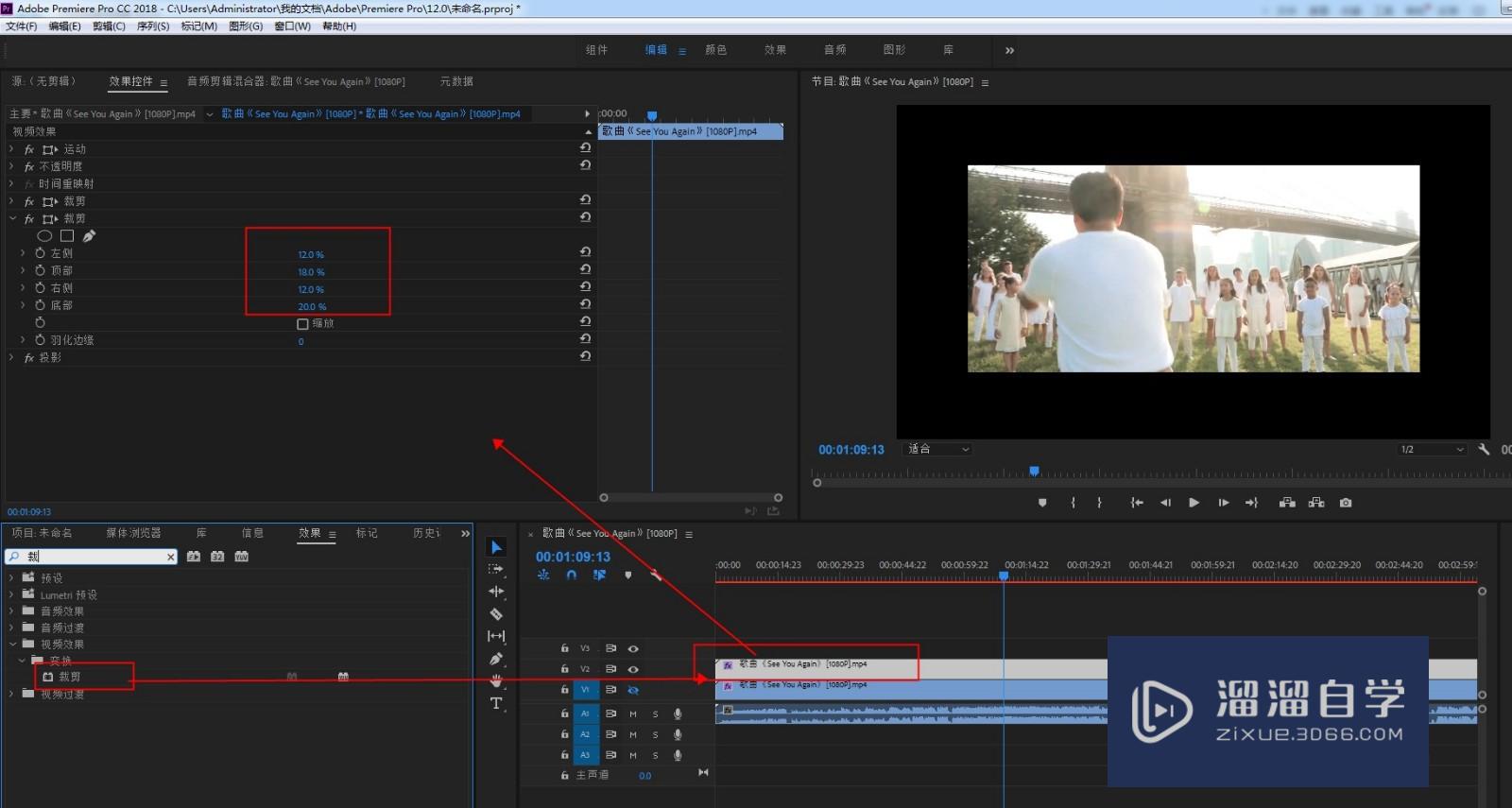1512x808 pixels.
Task: Toggle the V3 track lock
Action: click(x=564, y=648)
